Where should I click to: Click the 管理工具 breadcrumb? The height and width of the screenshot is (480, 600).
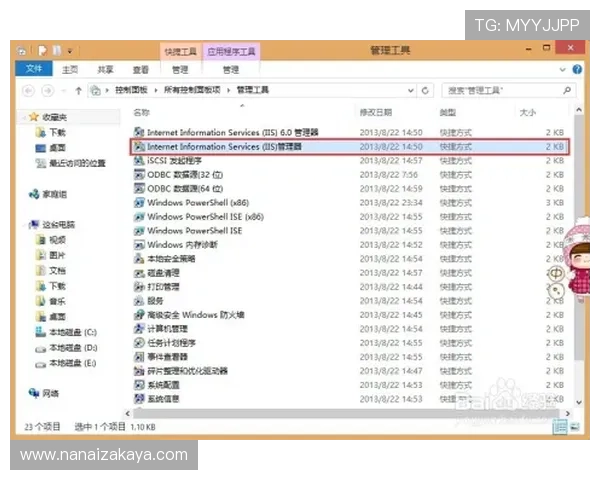253,90
